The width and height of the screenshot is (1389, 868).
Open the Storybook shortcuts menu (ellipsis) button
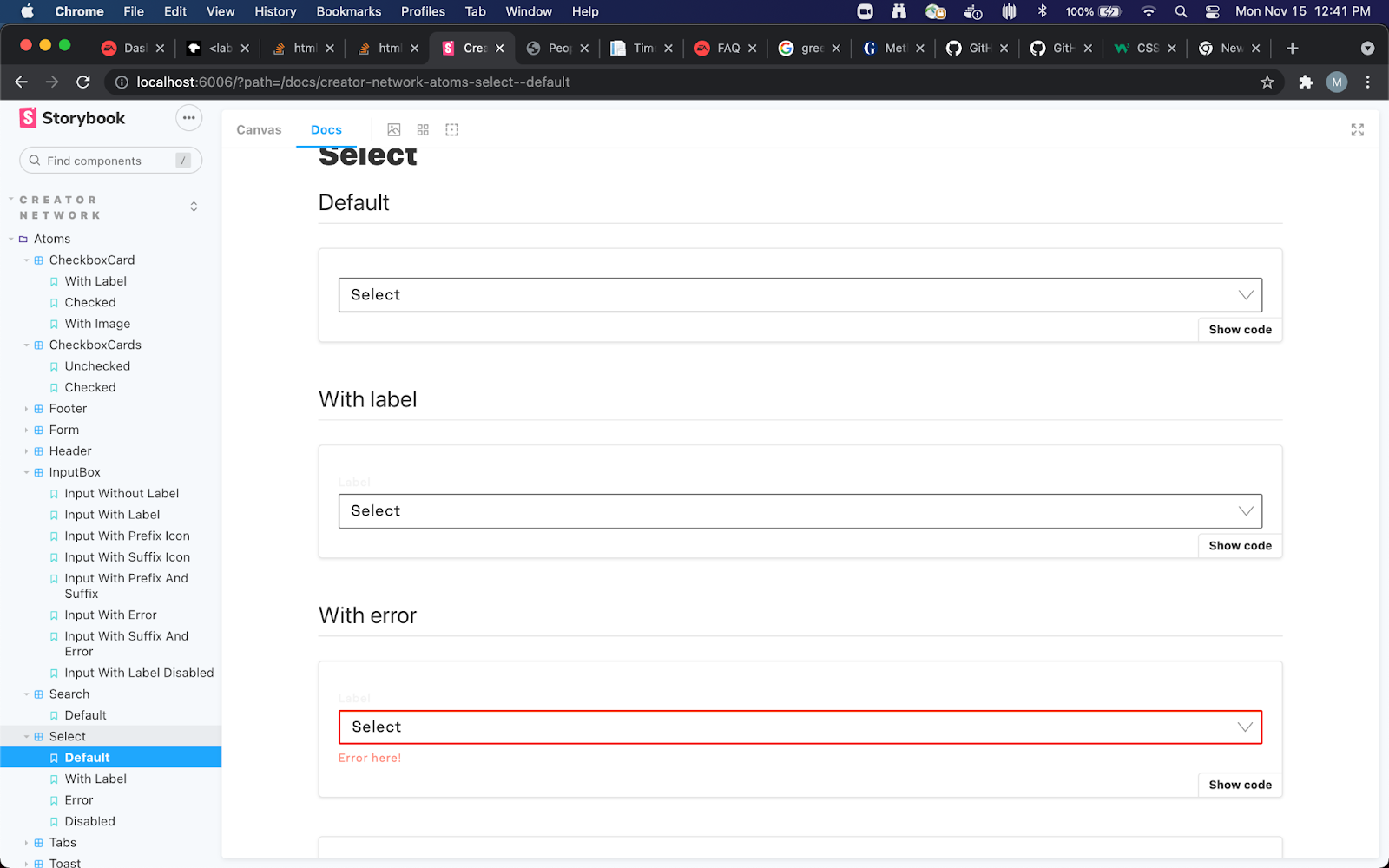[x=188, y=118]
